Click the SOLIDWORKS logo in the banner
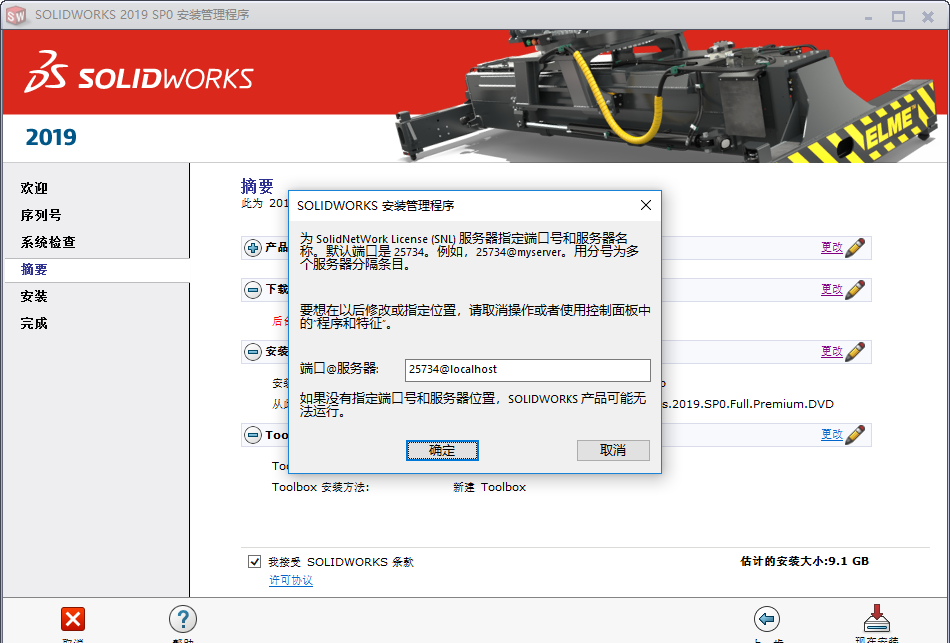Screen dimensions: 950x643 (139, 72)
